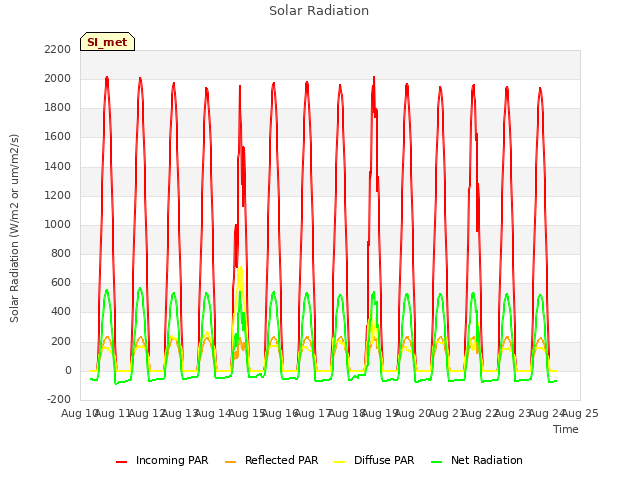Click the SI_met annotation label
Screen dimensions: 640x480
tap(107, 42)
